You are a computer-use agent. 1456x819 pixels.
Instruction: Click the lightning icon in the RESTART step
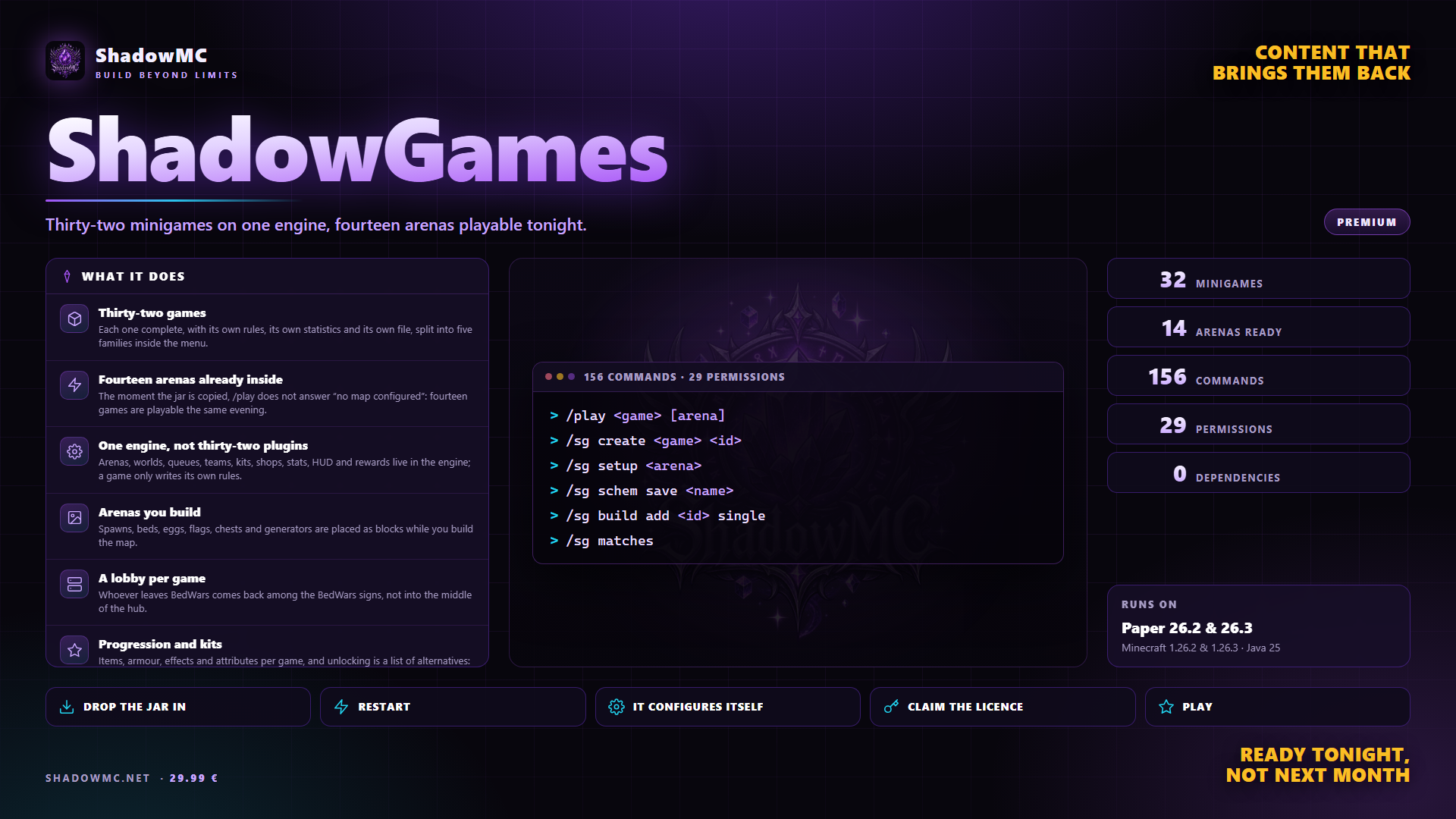341,707
